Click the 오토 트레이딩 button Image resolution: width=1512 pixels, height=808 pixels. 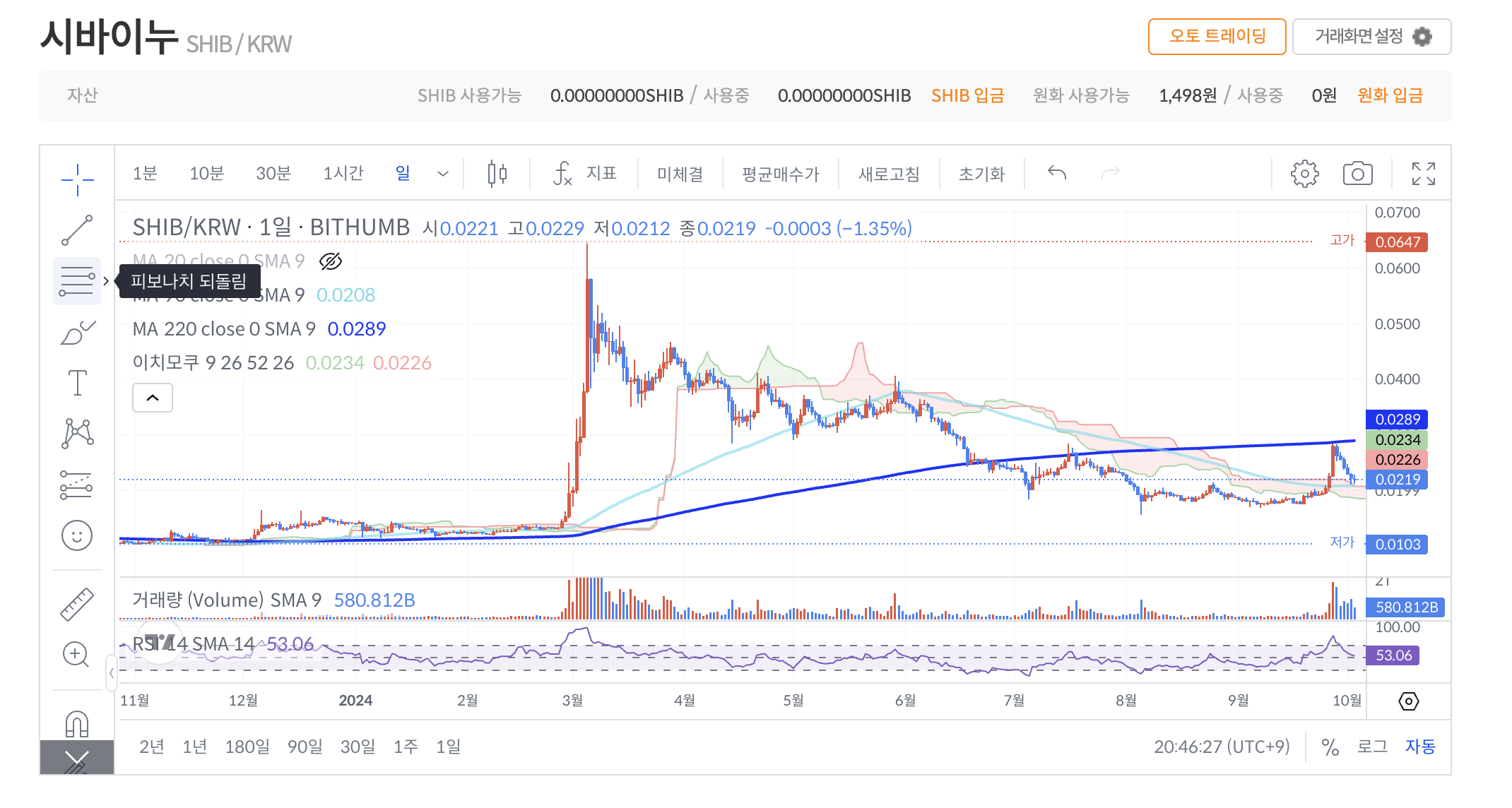pyautogui.click(x=1217, y=37)
